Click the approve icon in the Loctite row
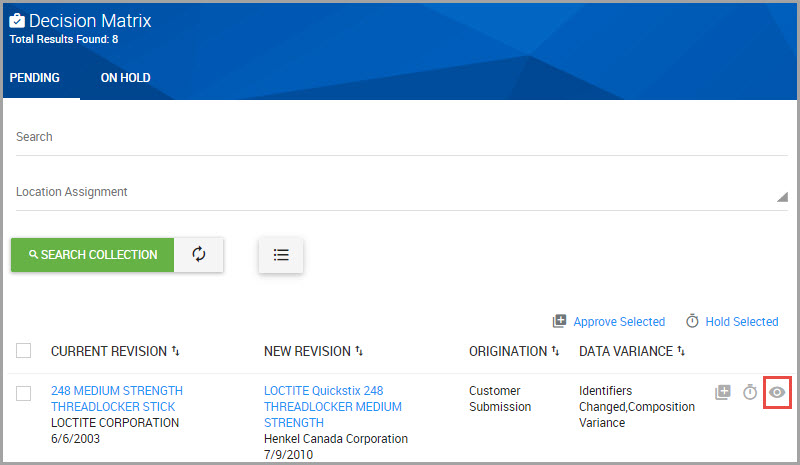Screen dimensions: 800x465 (x=722, y=392)
